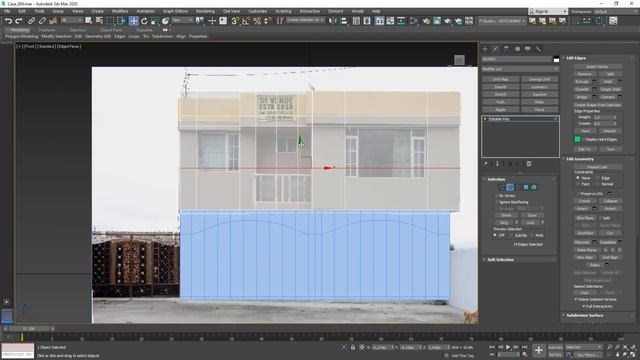Switch to Element sub-object selection icon
Viewport: 640px width, 360px height.
pyautogui.click(x=533, y=187)
